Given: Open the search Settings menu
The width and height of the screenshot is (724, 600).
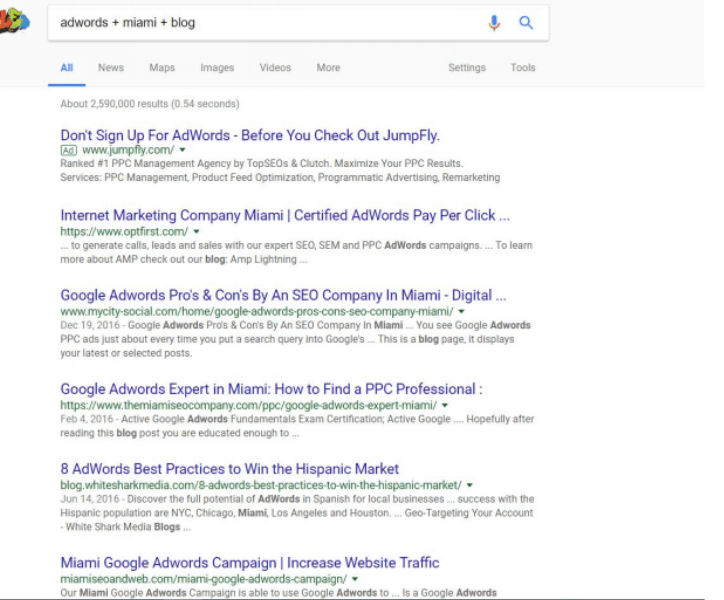Looking at the screenshot, I should coord(466,68).
